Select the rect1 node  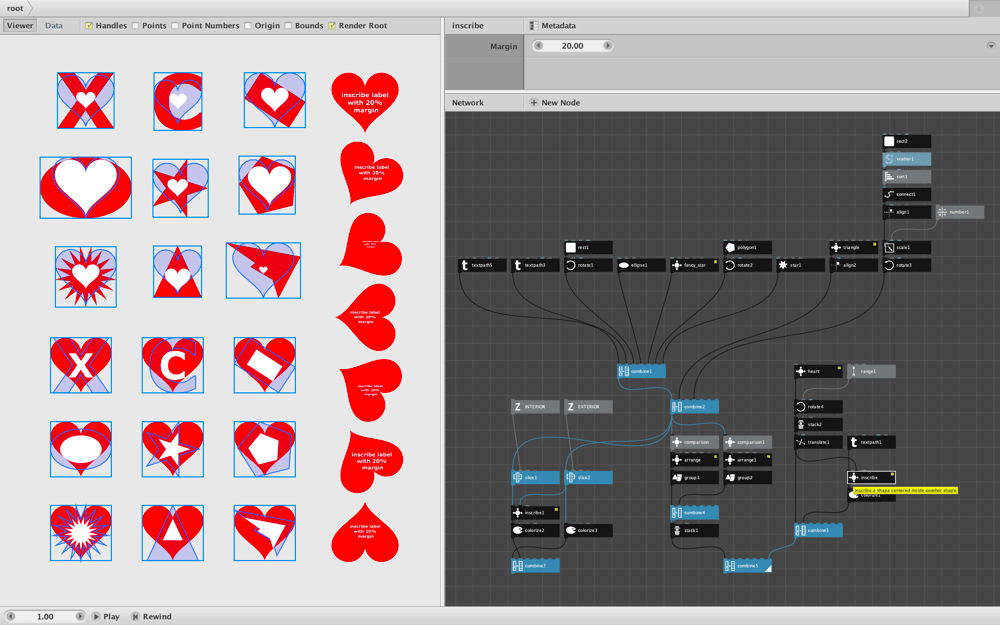[588, 247]
